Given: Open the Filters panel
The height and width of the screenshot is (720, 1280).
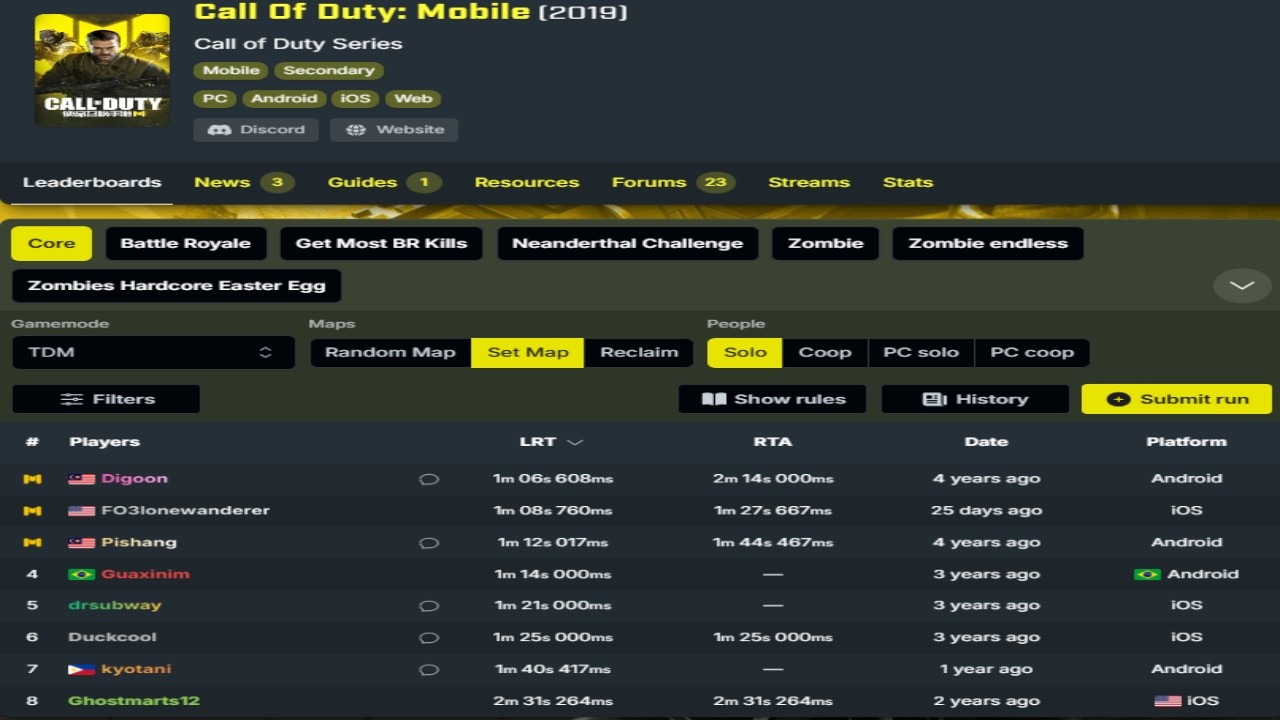Looking at the screenshot, I should point(106,399).
